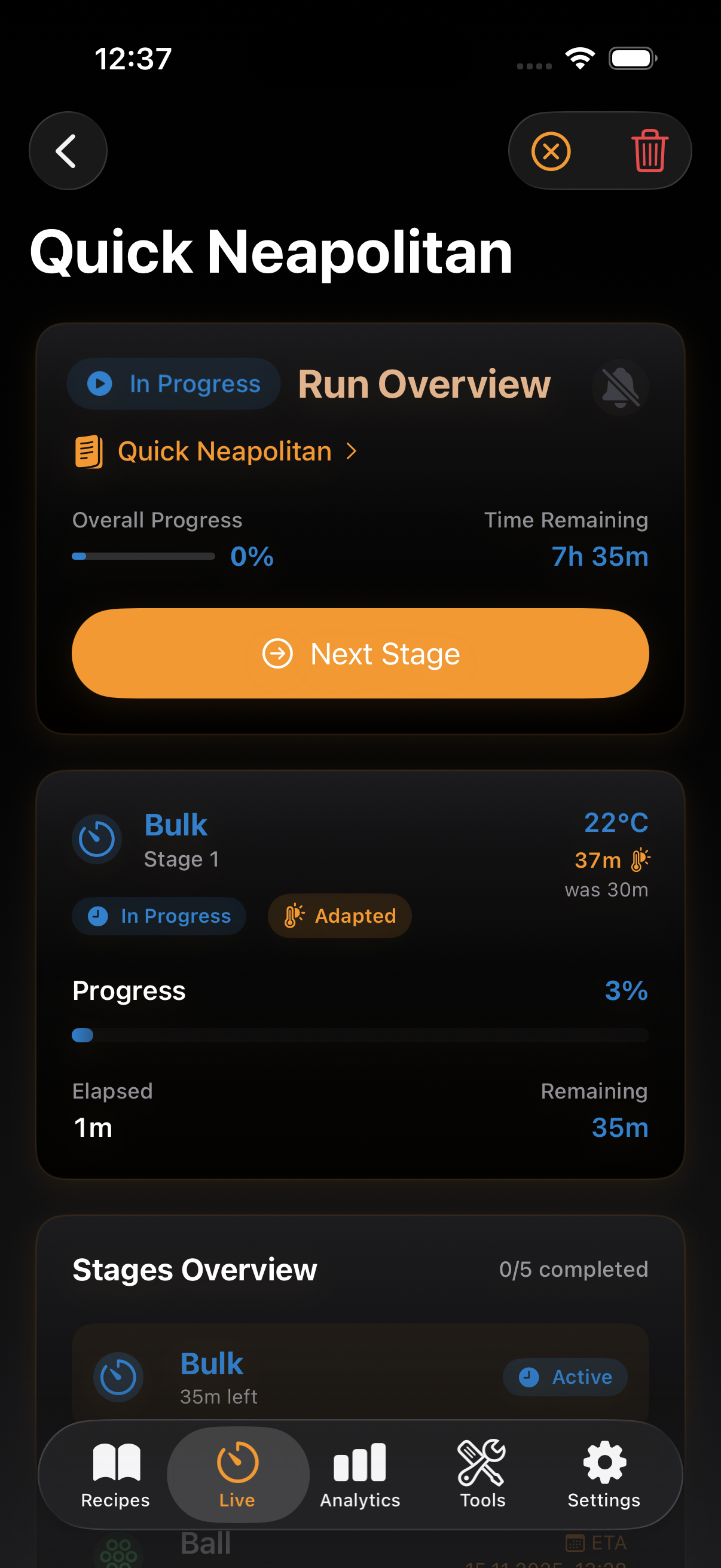Image resolution: width=721 pixels, height=1568 pixels.
Task: Open the Tools tab
Action: 482,1474
